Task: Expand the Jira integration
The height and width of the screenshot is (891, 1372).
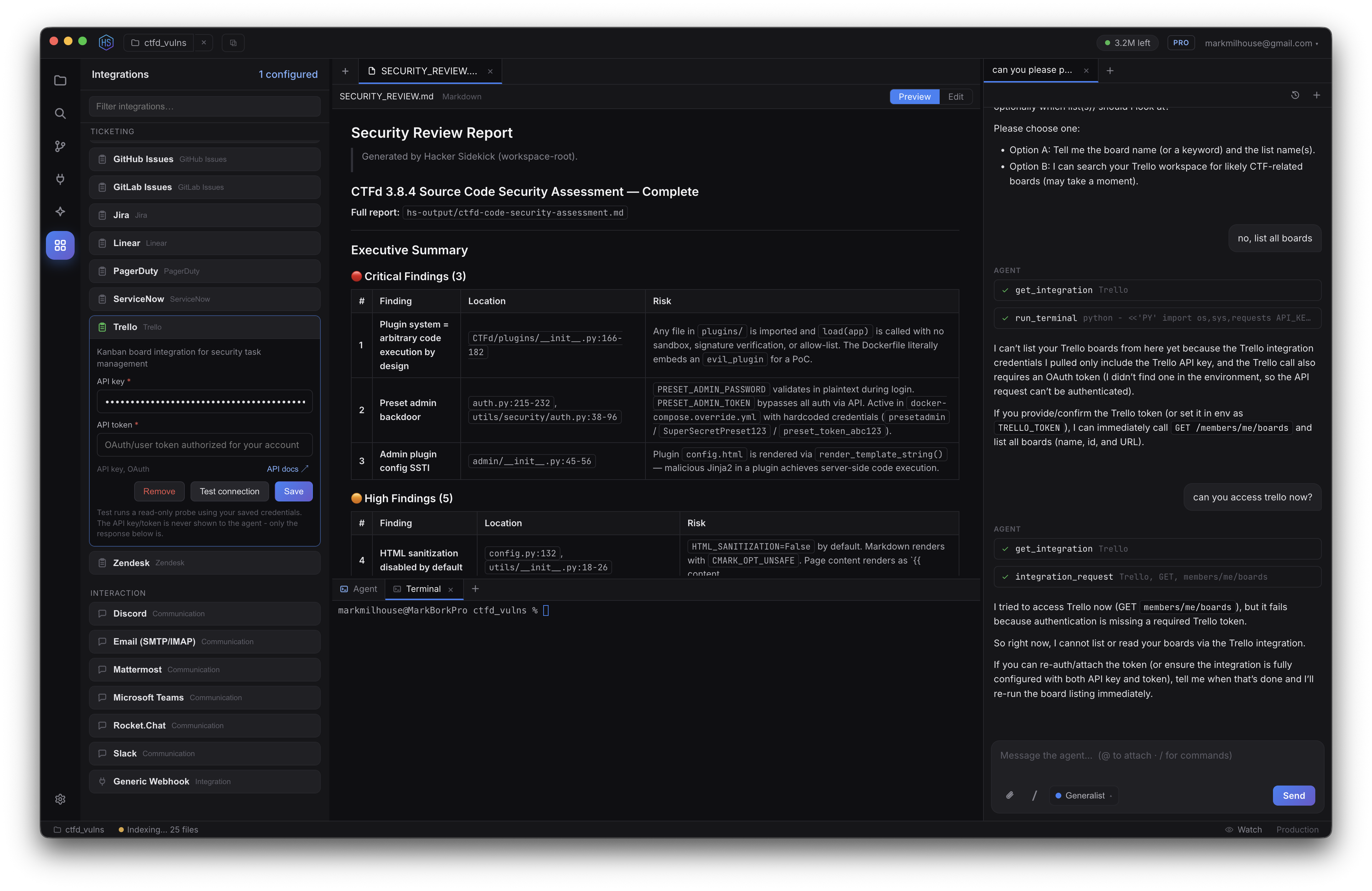Action: (x=205, y=215)
